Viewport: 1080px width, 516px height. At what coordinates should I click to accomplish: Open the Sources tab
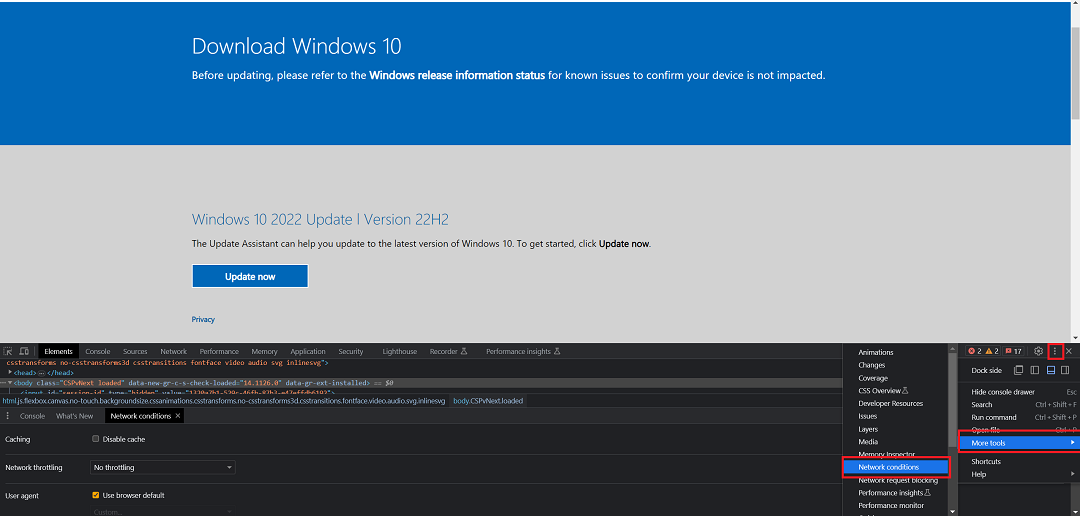click(135, 351)
